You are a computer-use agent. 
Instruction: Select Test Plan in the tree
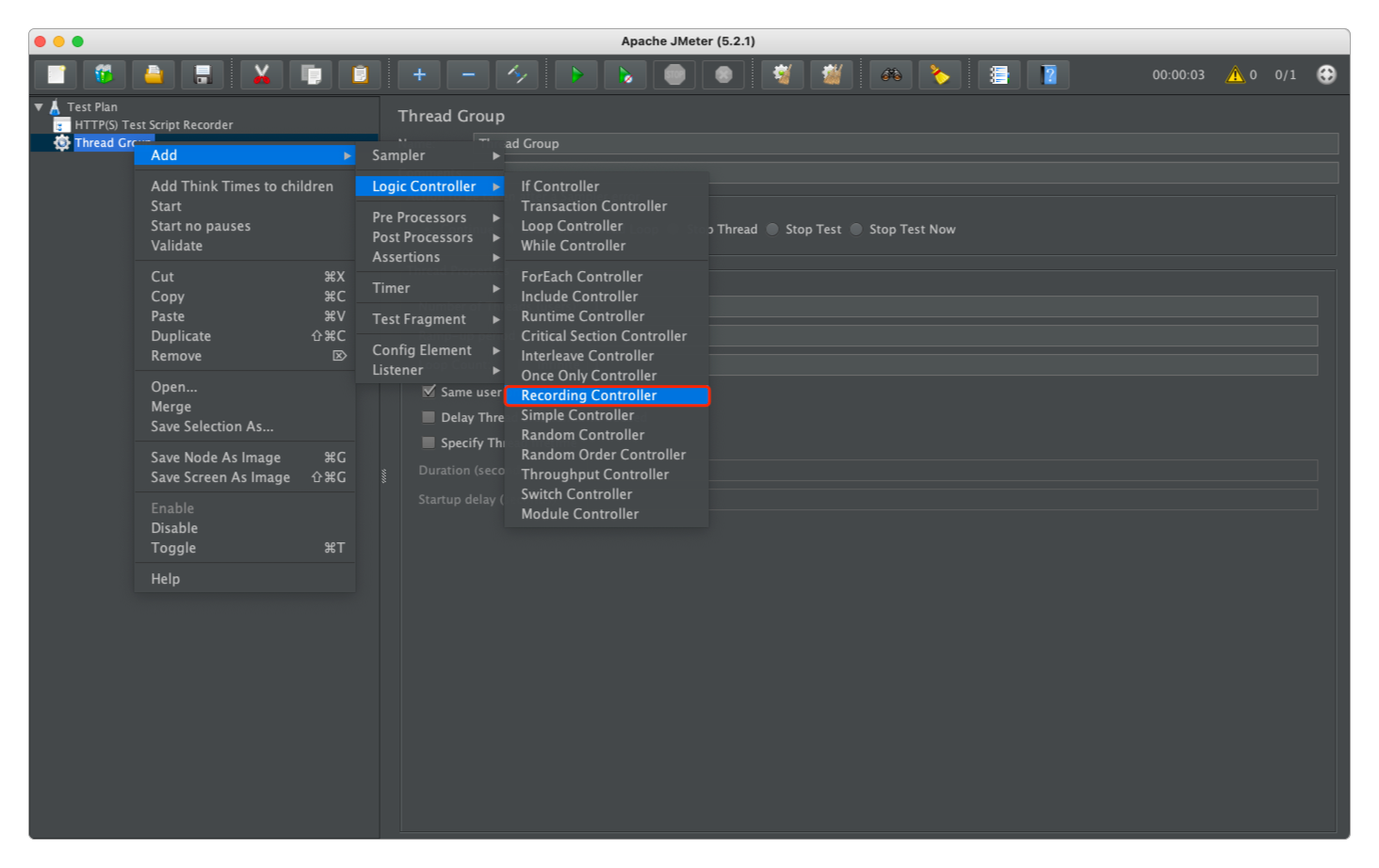(92, 107)
